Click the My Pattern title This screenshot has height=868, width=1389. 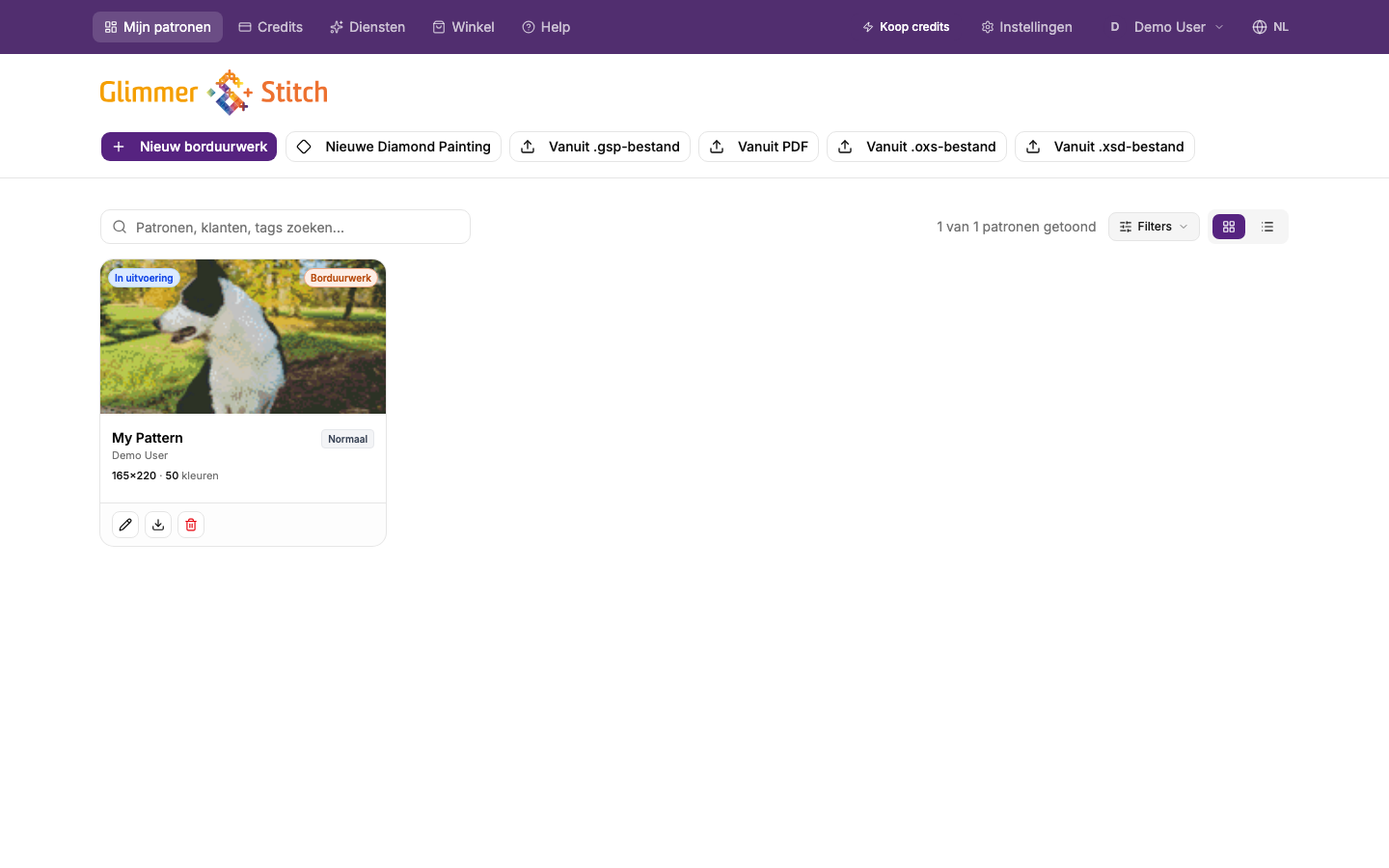coord(148,438)
